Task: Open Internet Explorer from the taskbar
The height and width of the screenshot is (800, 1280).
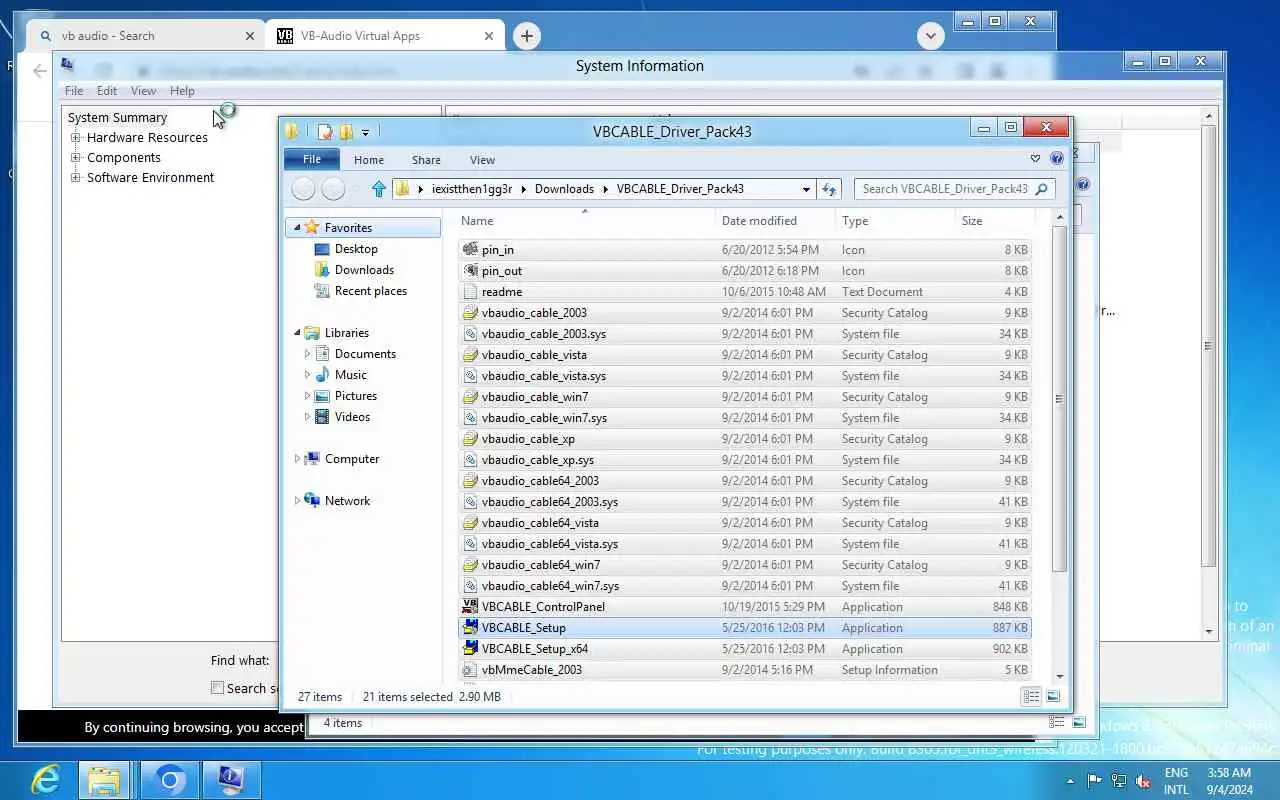Action: click(x=46, y=780)
